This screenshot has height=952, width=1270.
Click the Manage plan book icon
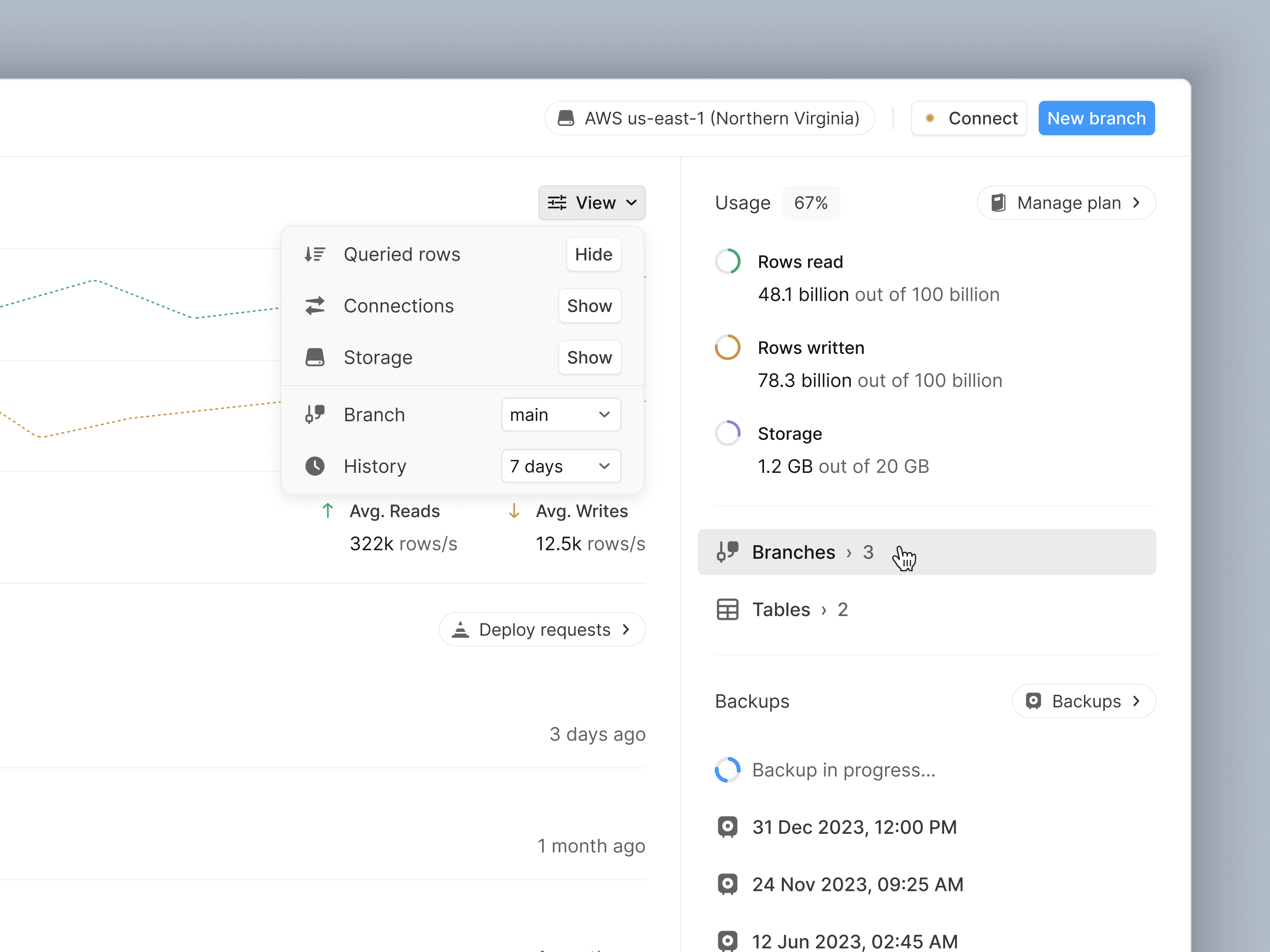click(x=999, y=203)
